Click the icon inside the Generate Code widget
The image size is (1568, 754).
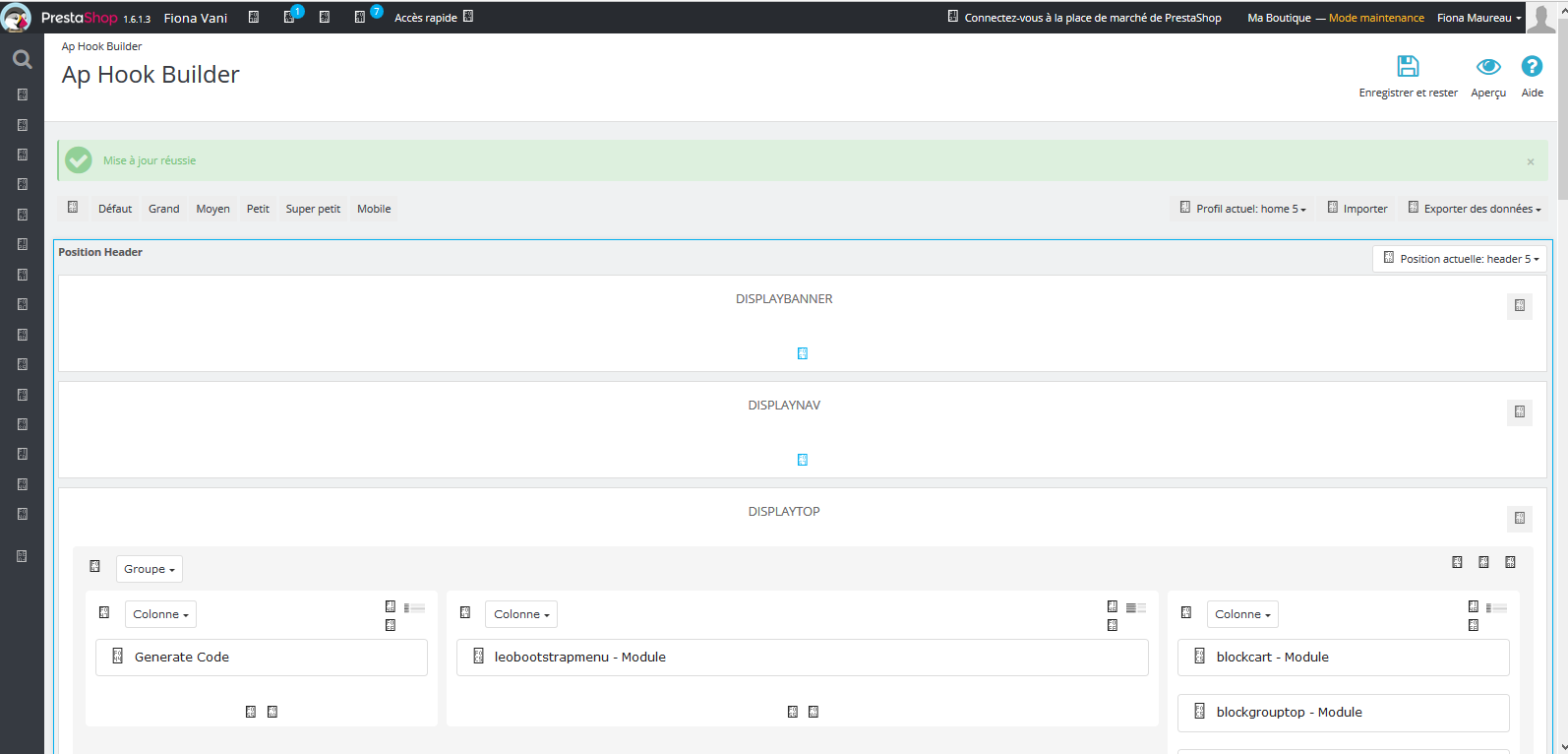pyautogui.click(x=118, y=657)
